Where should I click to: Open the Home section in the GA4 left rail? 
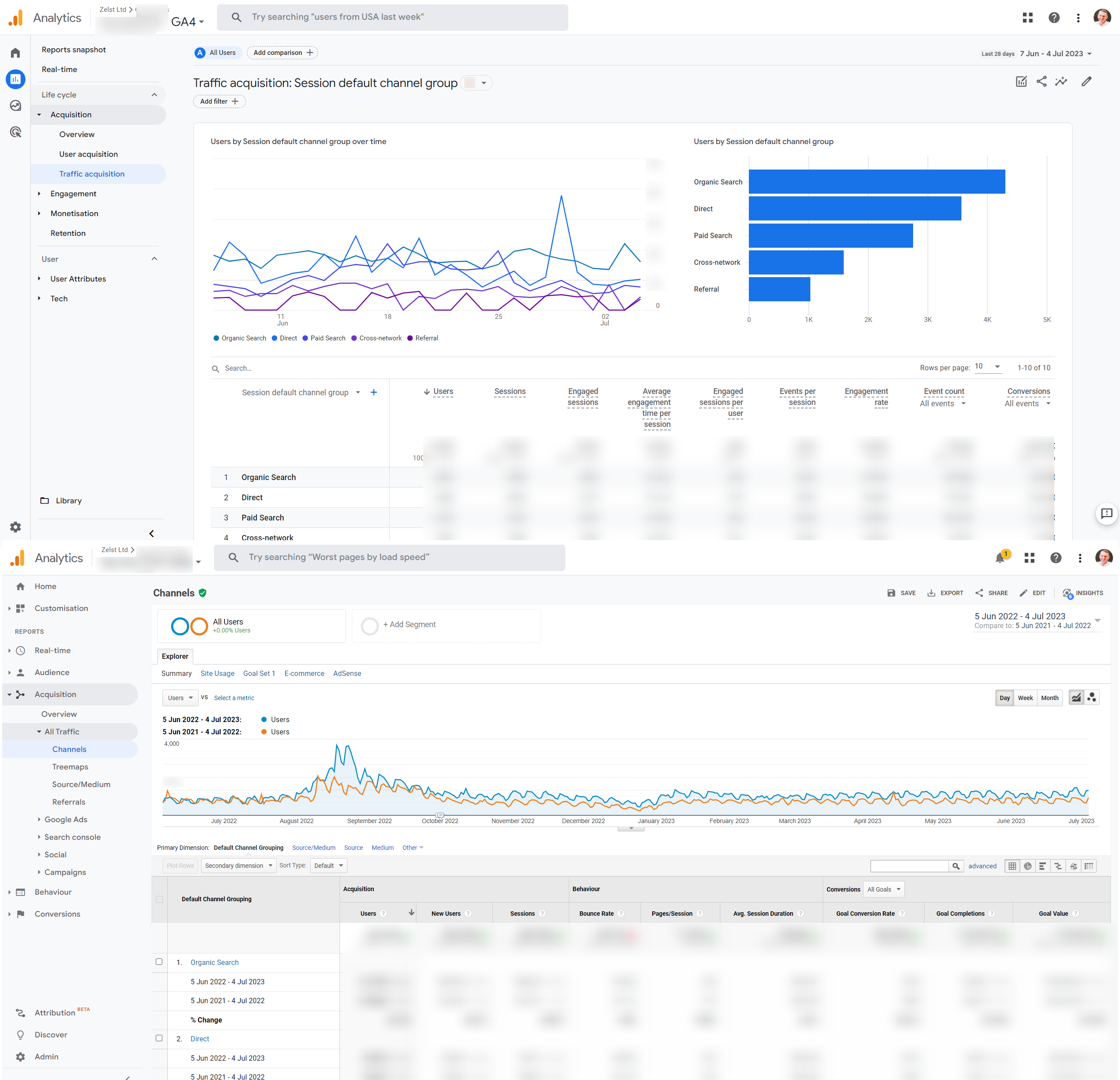pyautogui.click(x=15, y=53)
